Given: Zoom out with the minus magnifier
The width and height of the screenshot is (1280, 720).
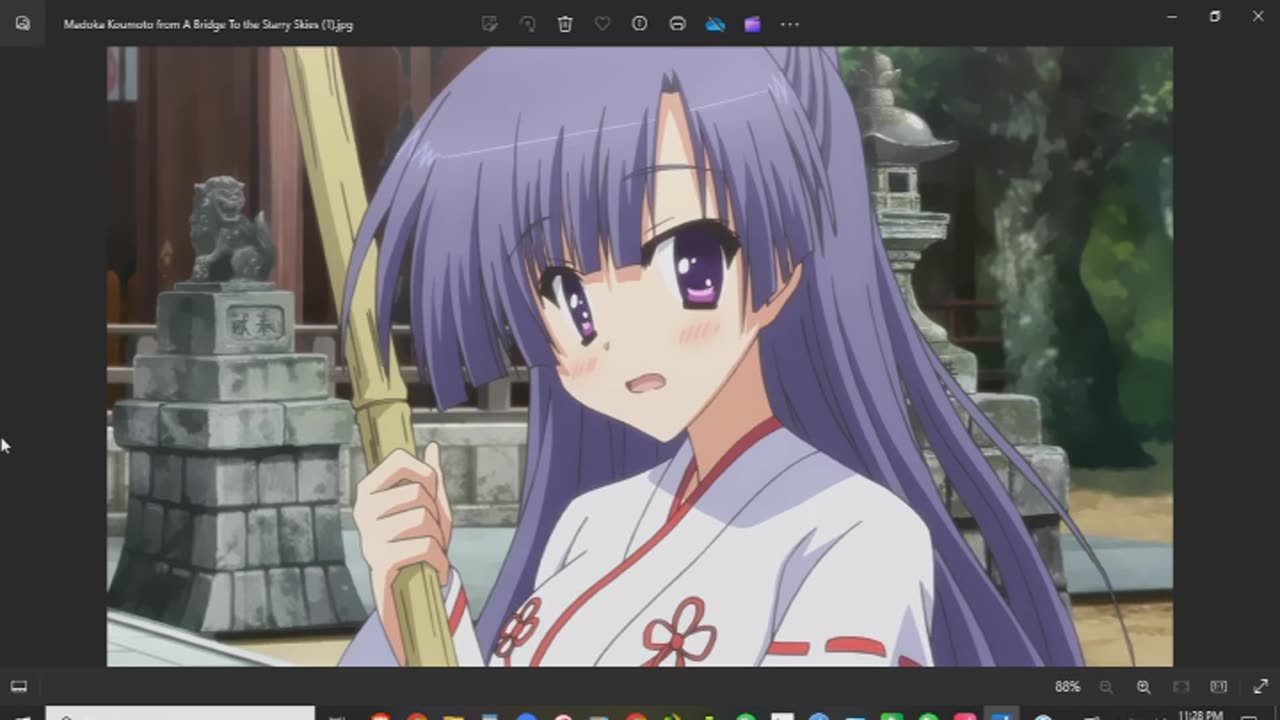Looking at the screenshot, I should (x=1106, y=687).
